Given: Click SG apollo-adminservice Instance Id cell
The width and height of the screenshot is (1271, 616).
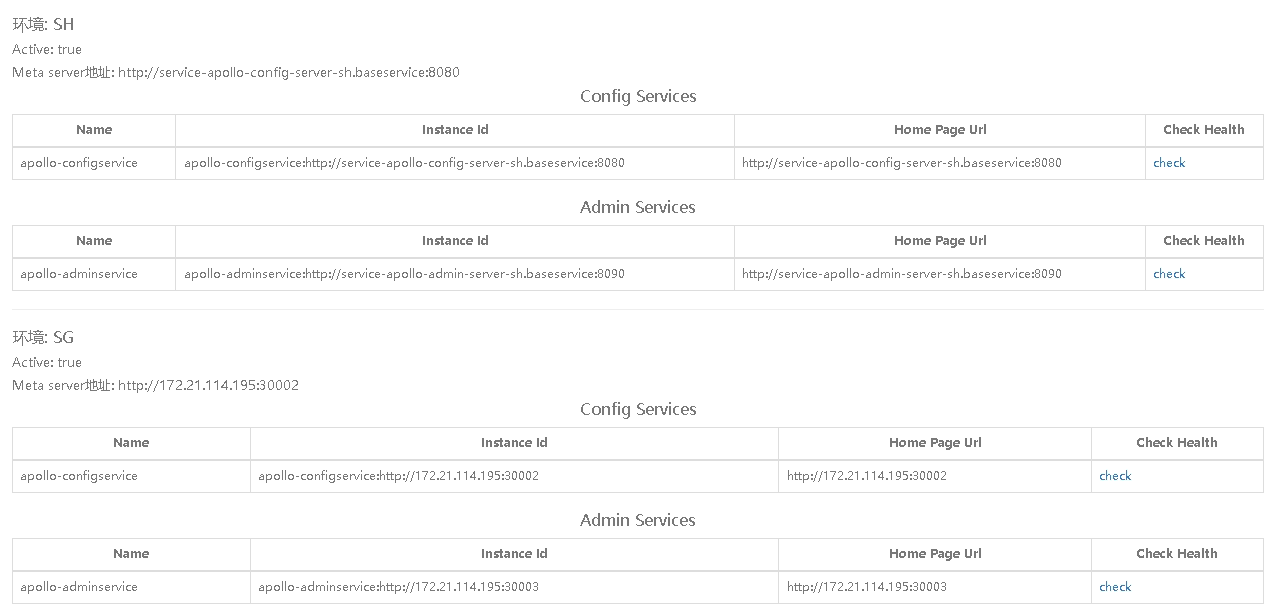Looking at the screenshot, I should click(x=514, y=587).
